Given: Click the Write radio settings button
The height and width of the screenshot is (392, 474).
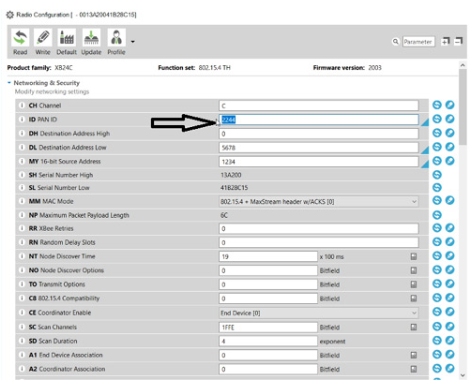Looking at the screenshot, I should pos(43,42).
